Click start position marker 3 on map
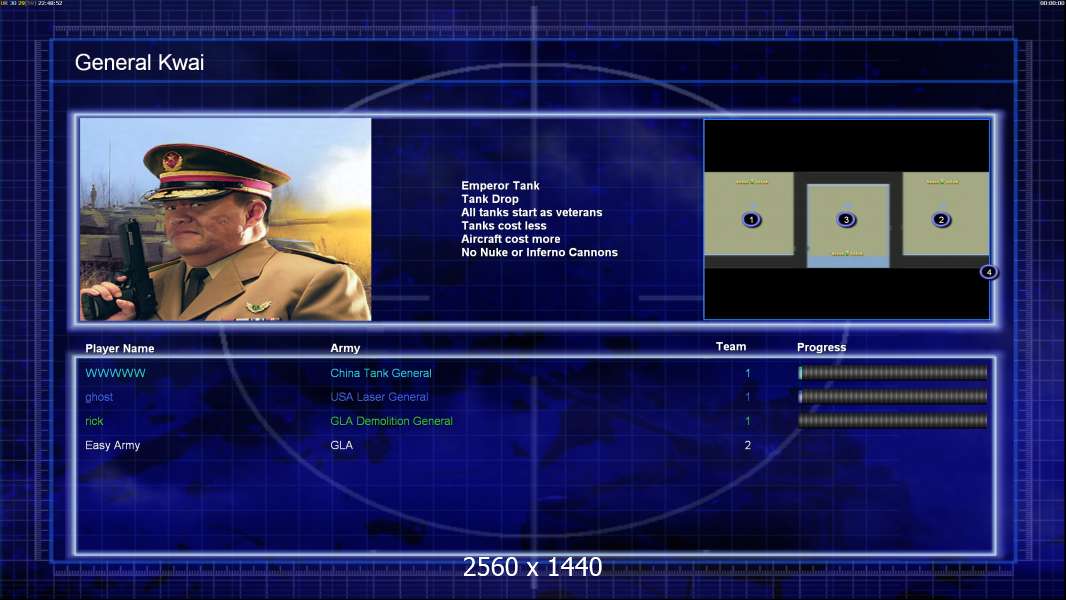This screenshot has width=1066, height=600. 846,219
